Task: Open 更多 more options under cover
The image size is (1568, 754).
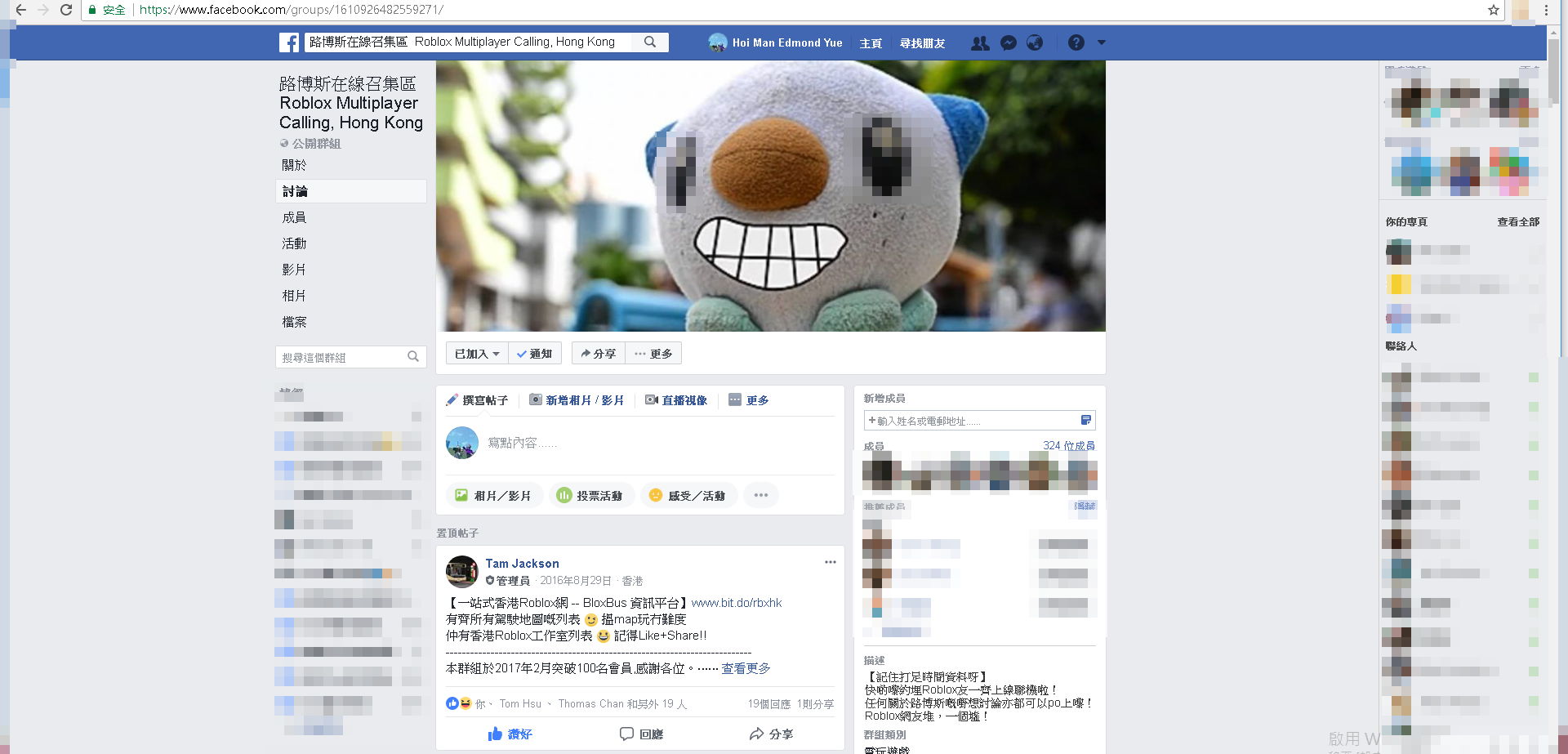Action: pyautogui.click(x=653, y=354)
